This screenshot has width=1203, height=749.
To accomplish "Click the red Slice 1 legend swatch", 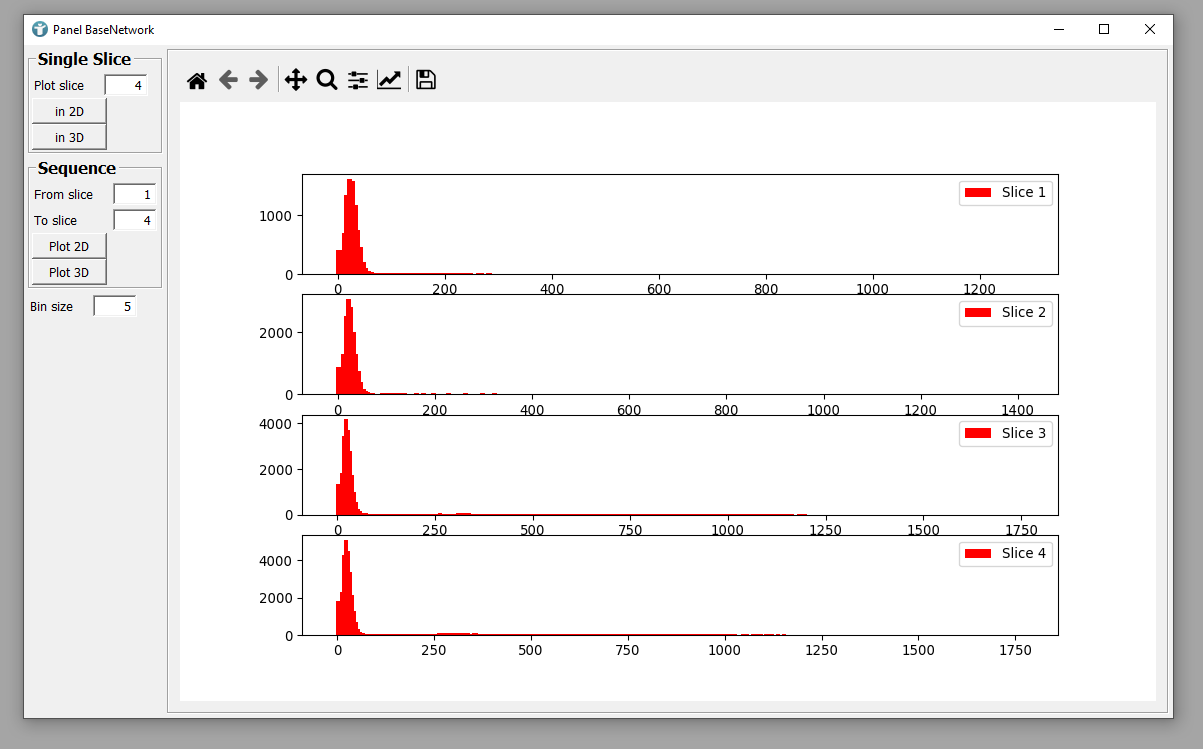I will 978,193.
